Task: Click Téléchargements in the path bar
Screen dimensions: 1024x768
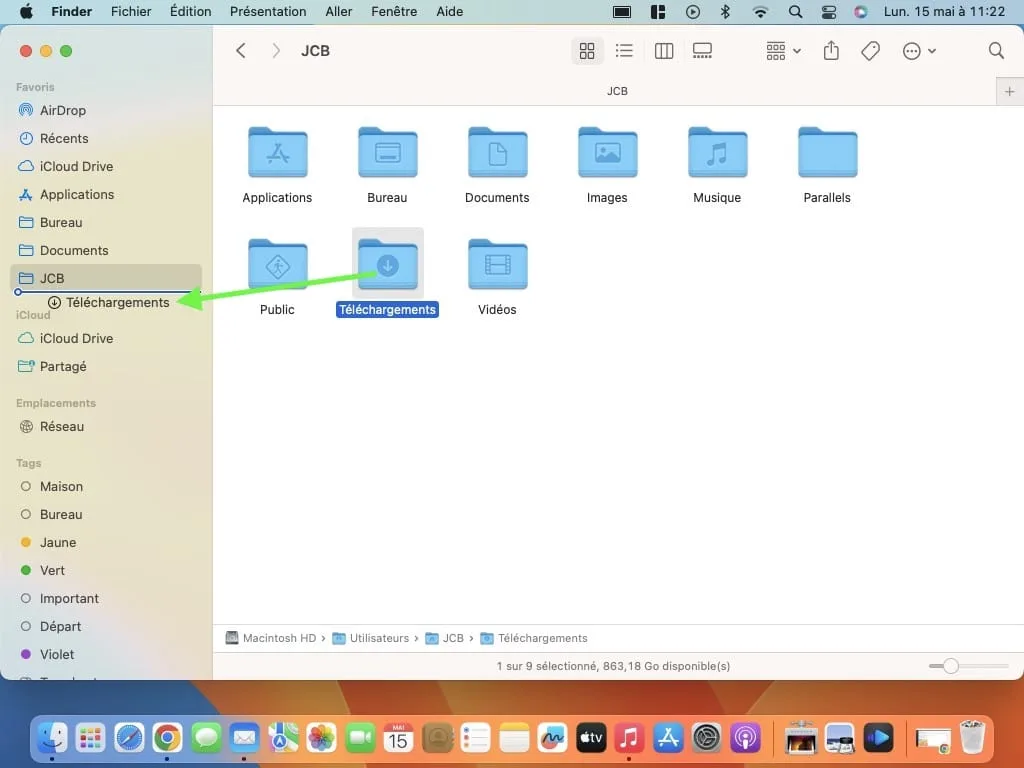Action: point(534,638)
